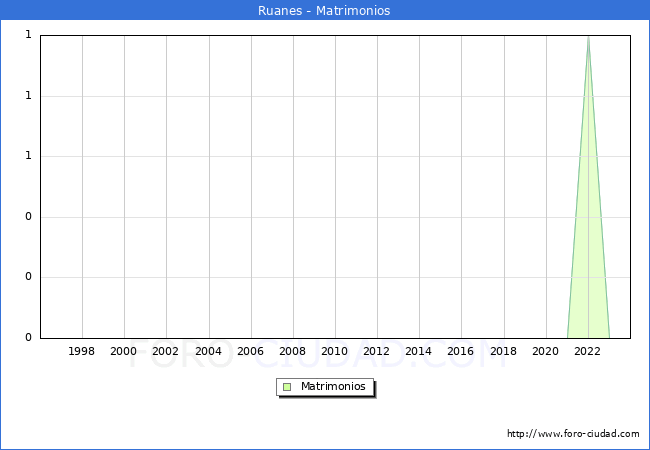The height and width of the screenshot is (450, 650).
Task: Select the 2010 year label
Action: [x=335, y=352]
